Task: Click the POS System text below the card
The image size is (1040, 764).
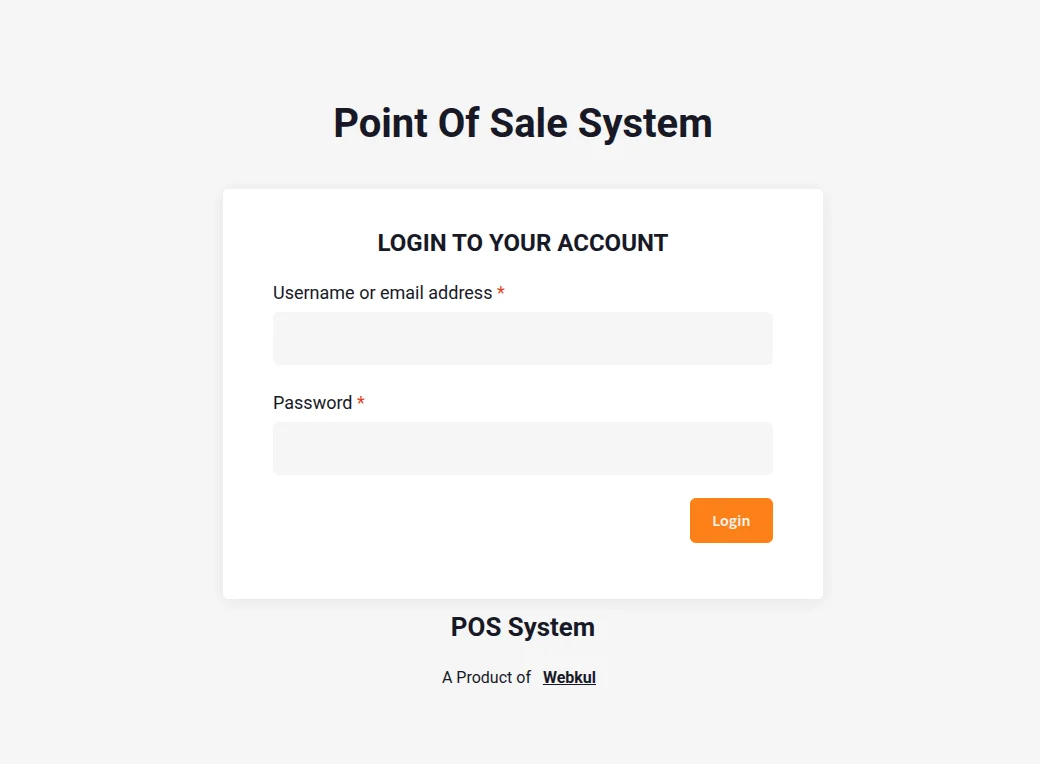Action: point(522,627)
